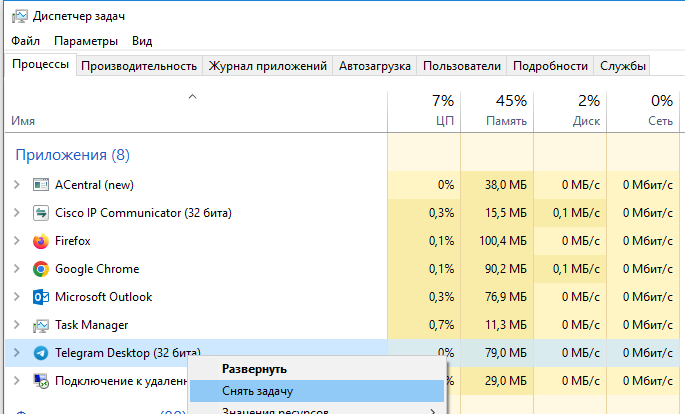
Task: Expand the Telegram Desktop process group
Action: pyautogui.click(x=17, y=353)
